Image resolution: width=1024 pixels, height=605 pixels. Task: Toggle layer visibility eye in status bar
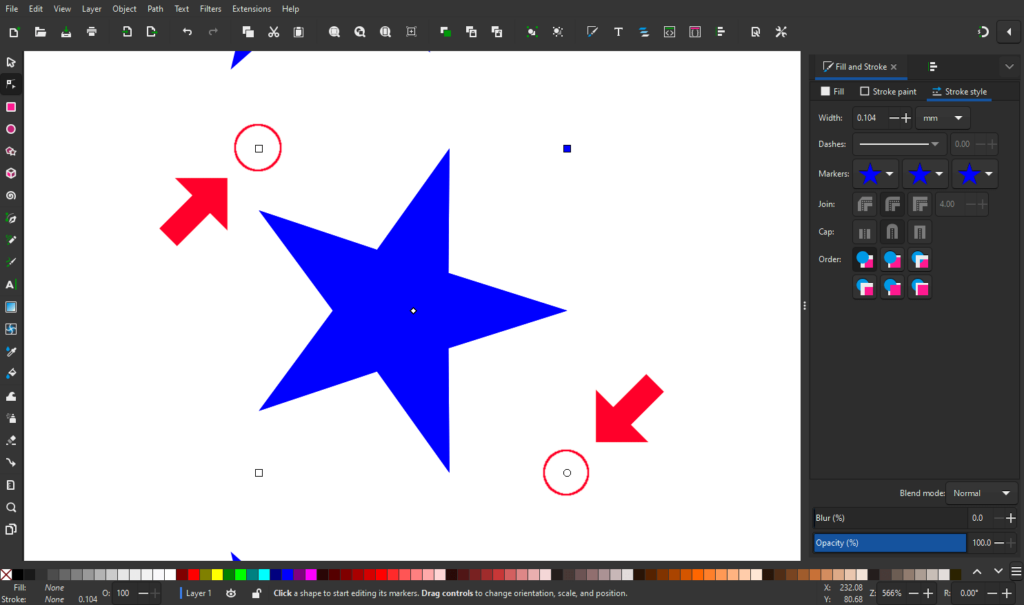(230, 593)
